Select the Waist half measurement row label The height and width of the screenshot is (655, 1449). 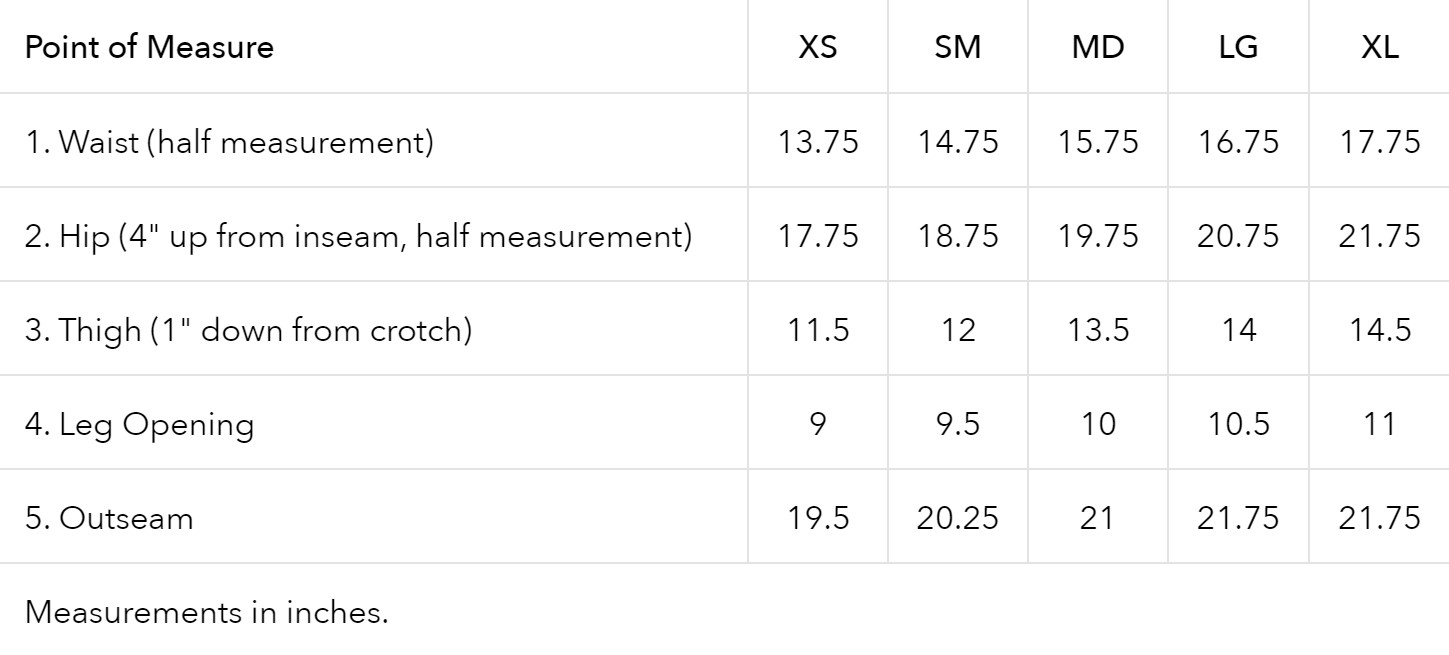click(229, 142)
